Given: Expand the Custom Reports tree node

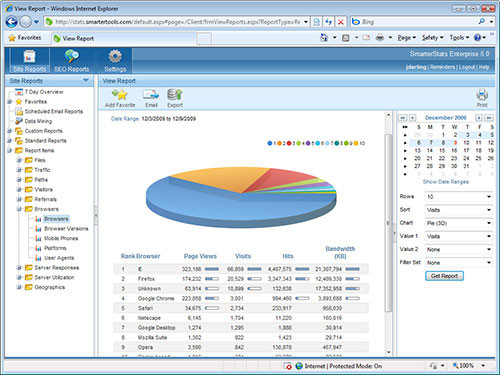Looking at the screenshot, I should (x=10, y=131).
